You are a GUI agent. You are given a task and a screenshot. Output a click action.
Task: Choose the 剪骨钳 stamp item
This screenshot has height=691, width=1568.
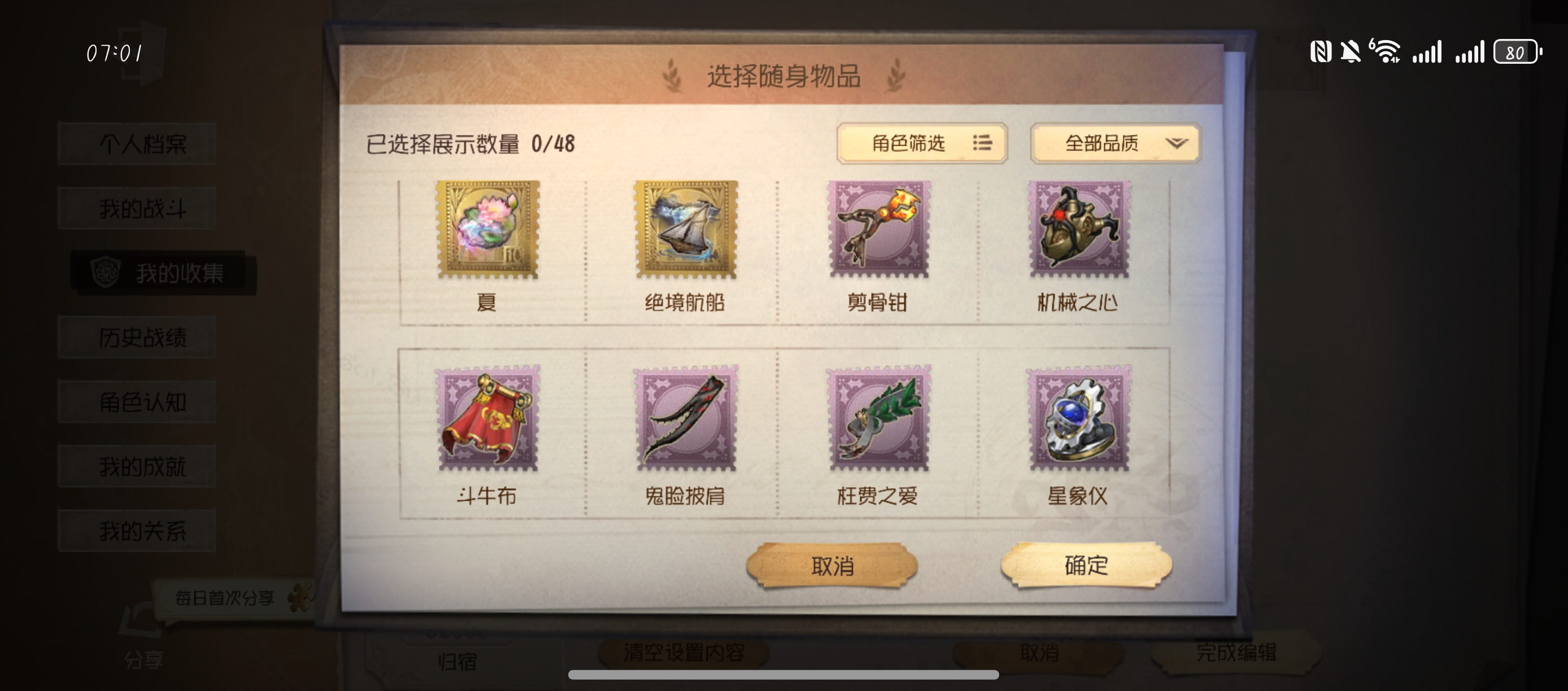coord(879,229)
